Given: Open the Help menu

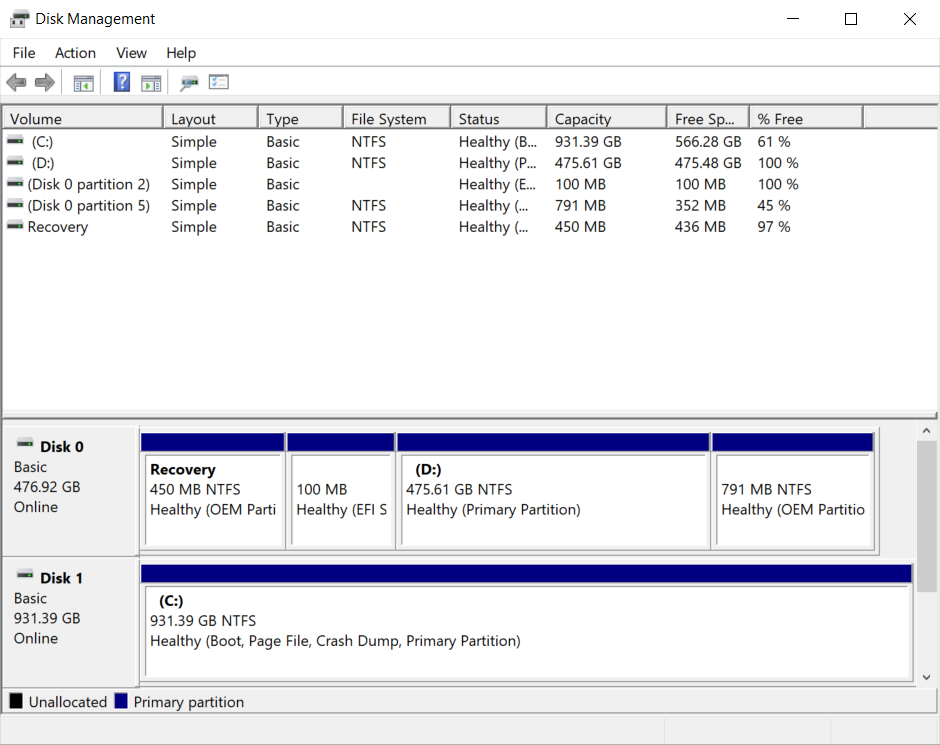Looking at the screenshot, I should pyautogui.click(x=181, y=53).
